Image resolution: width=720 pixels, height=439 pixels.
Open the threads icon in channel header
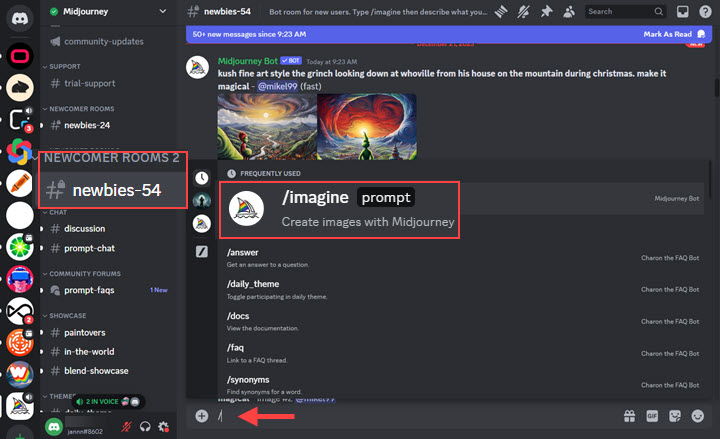pos(501,12)
